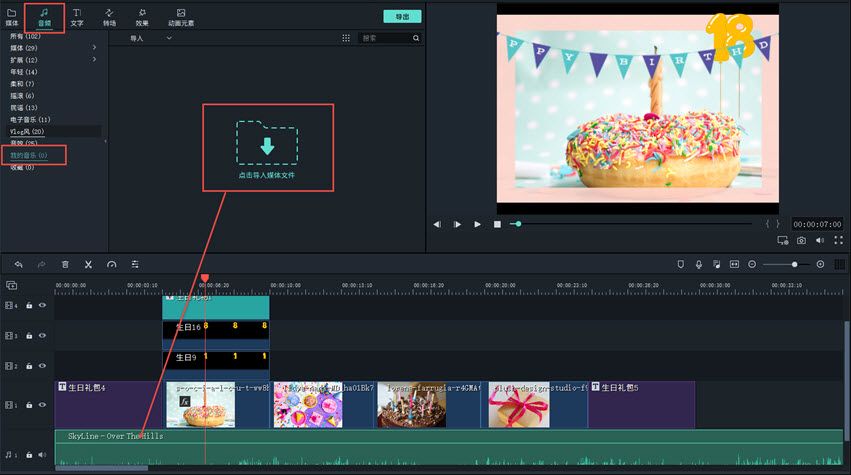
Task: Switch to the 音频 audio tab
Action: coord(45,17)
